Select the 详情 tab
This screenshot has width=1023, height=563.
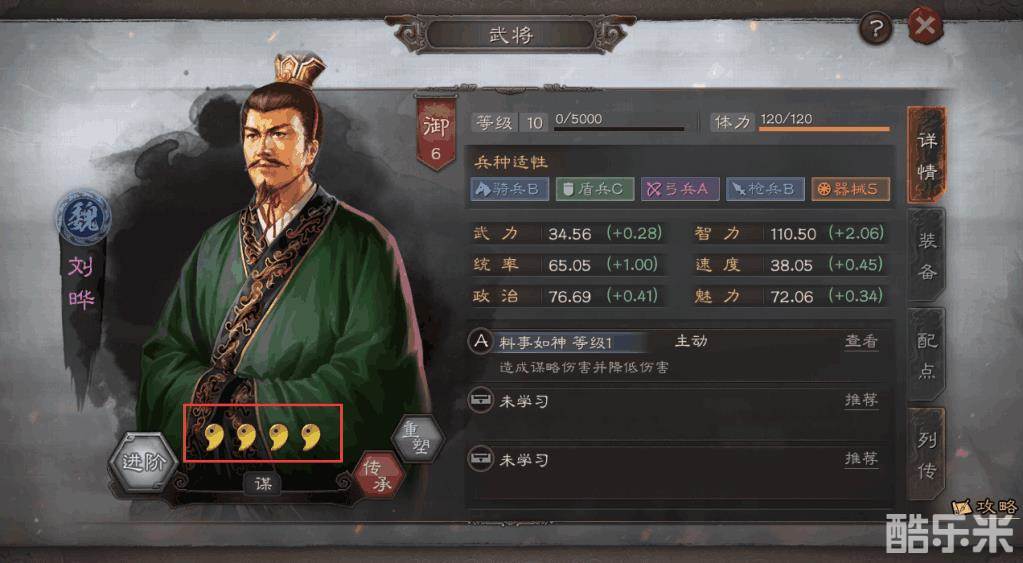tap(926, 155)
